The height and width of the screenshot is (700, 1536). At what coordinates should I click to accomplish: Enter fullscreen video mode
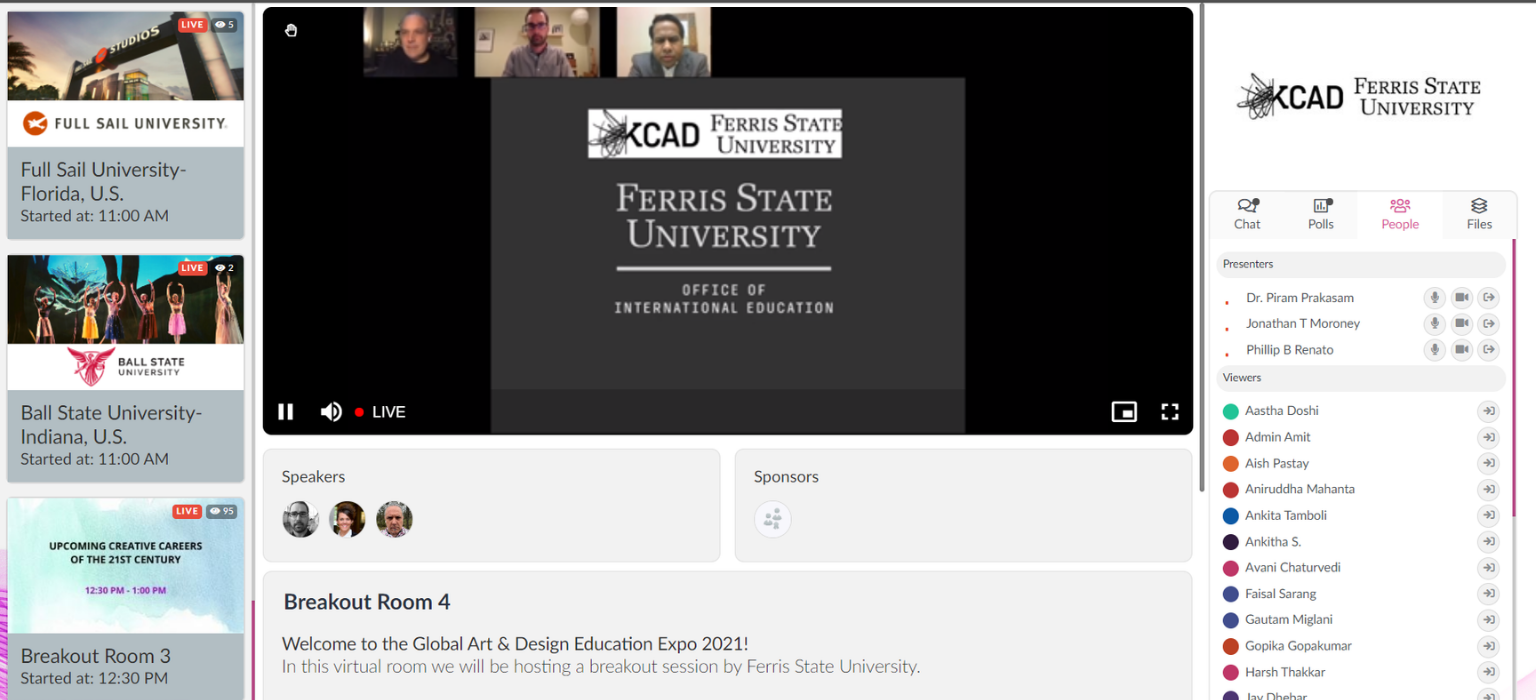[1170, 412]
